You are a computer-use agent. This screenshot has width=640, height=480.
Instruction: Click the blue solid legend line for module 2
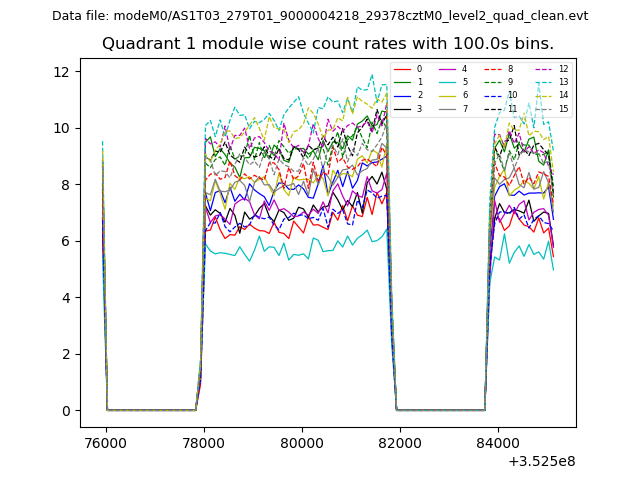[402, 95]
